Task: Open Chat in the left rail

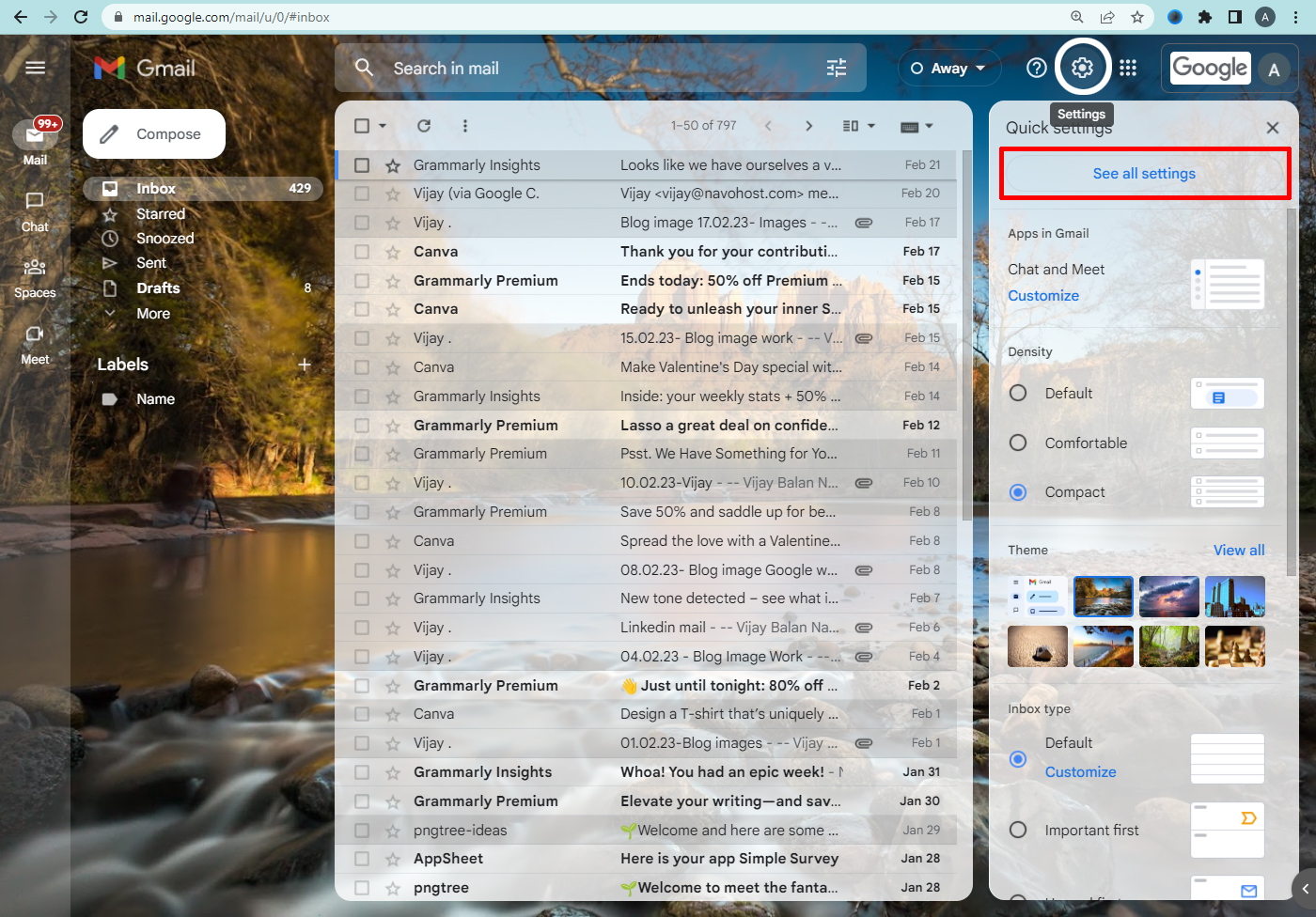Action: (x=35, y=210)
